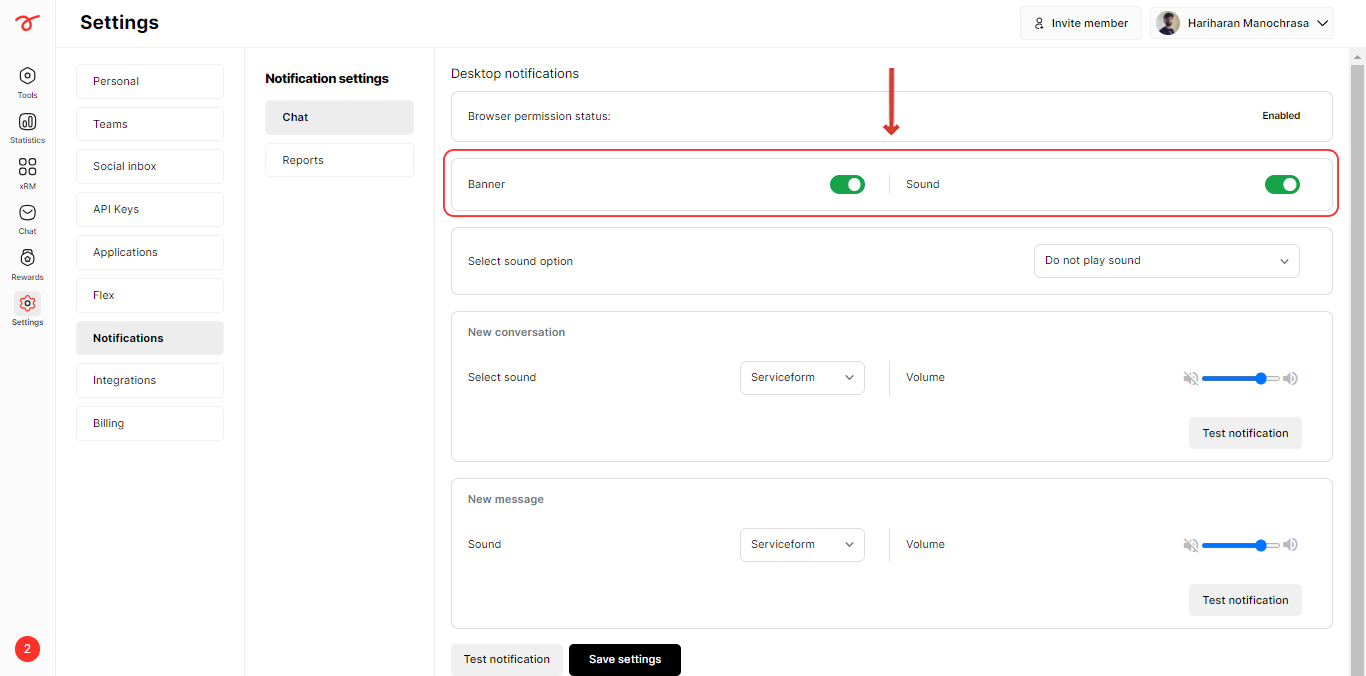1366x676 pixels.
Task: Click the Select sound option label
Action: (520, 261)
